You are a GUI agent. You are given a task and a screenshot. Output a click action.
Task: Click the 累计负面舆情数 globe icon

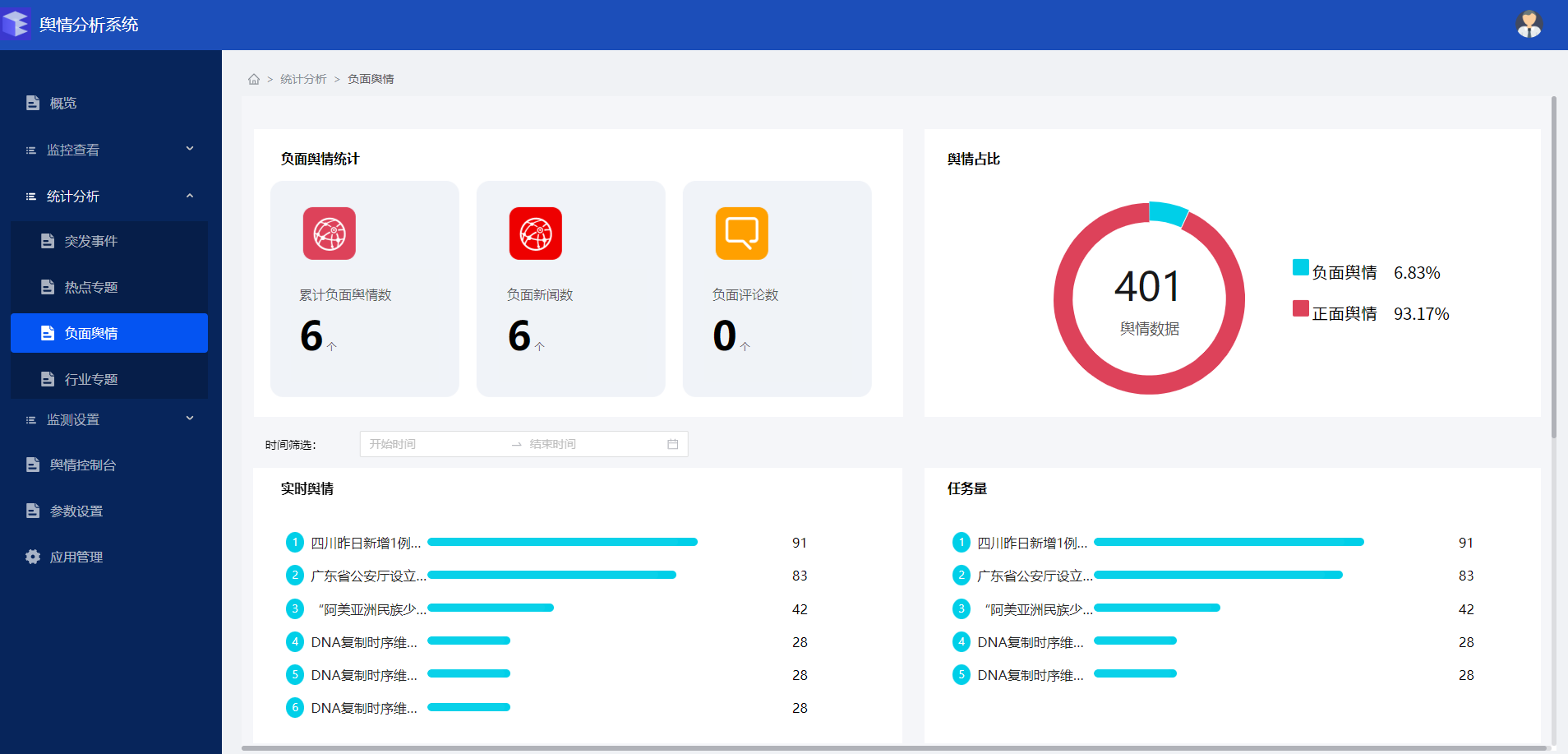point(330,234)
